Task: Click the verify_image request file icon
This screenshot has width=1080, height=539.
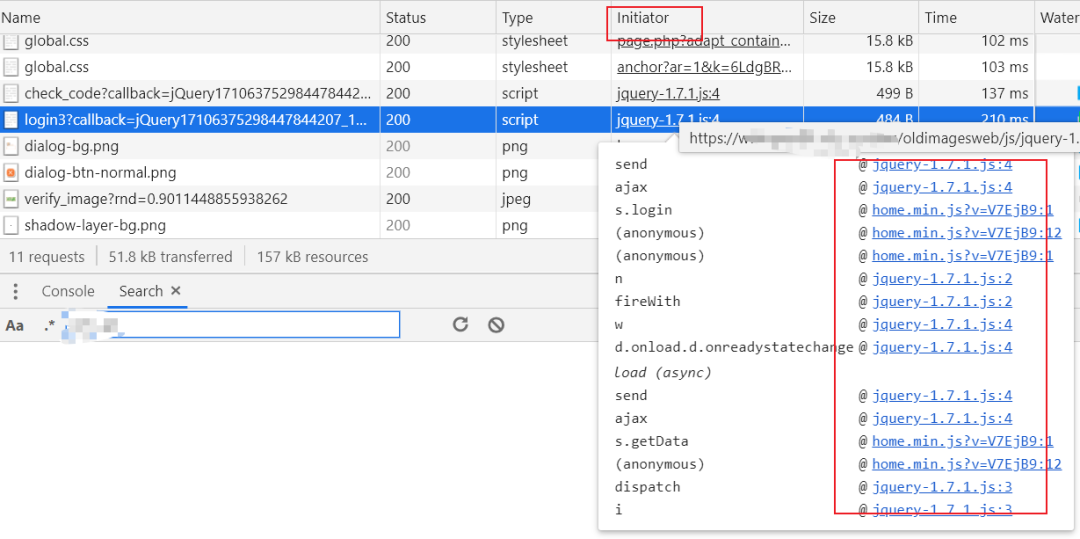Action: (x=10, y=199)
